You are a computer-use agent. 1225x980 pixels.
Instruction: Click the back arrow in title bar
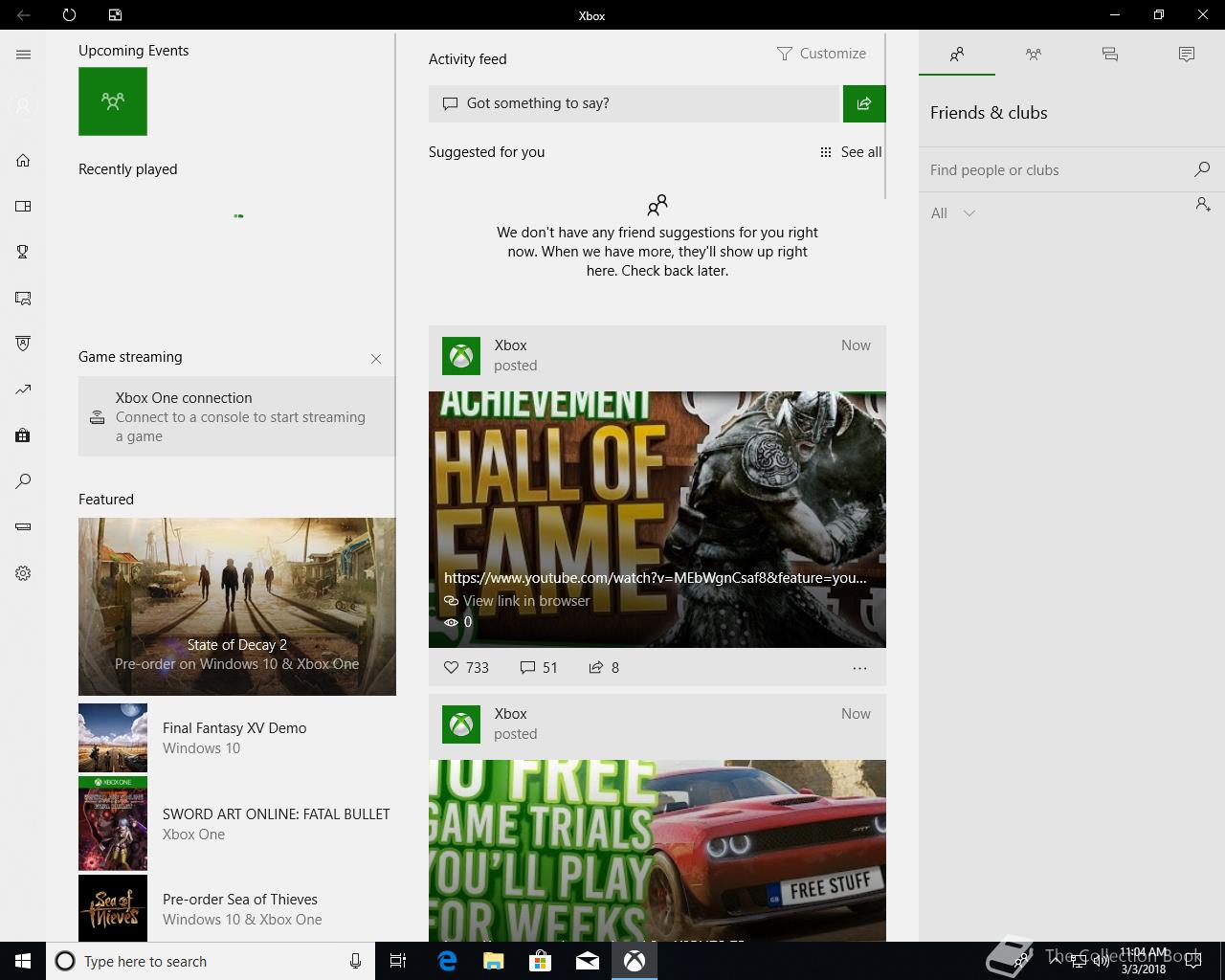pos(23,15)
